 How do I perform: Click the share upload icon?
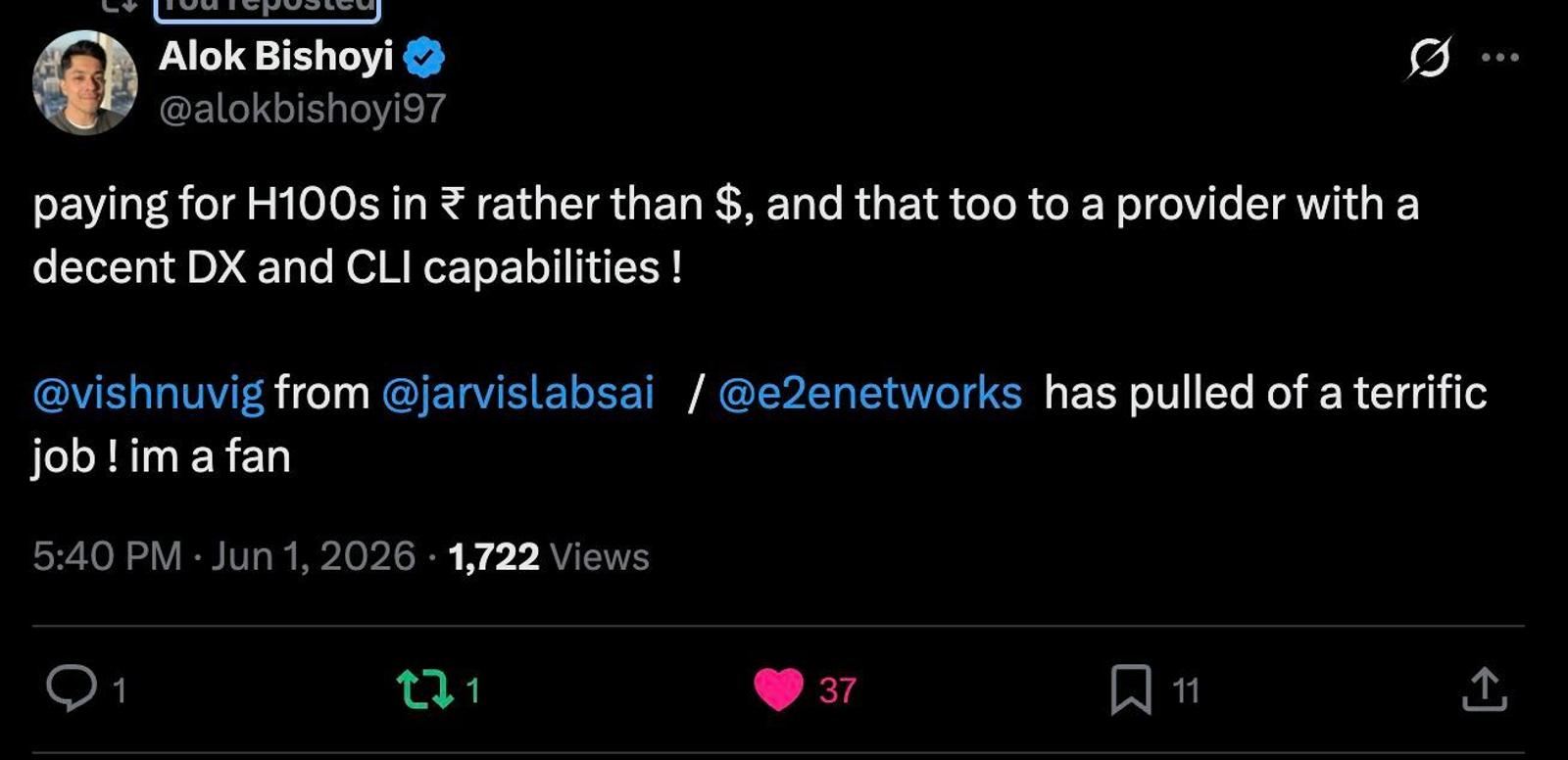tap(1484, 689)
